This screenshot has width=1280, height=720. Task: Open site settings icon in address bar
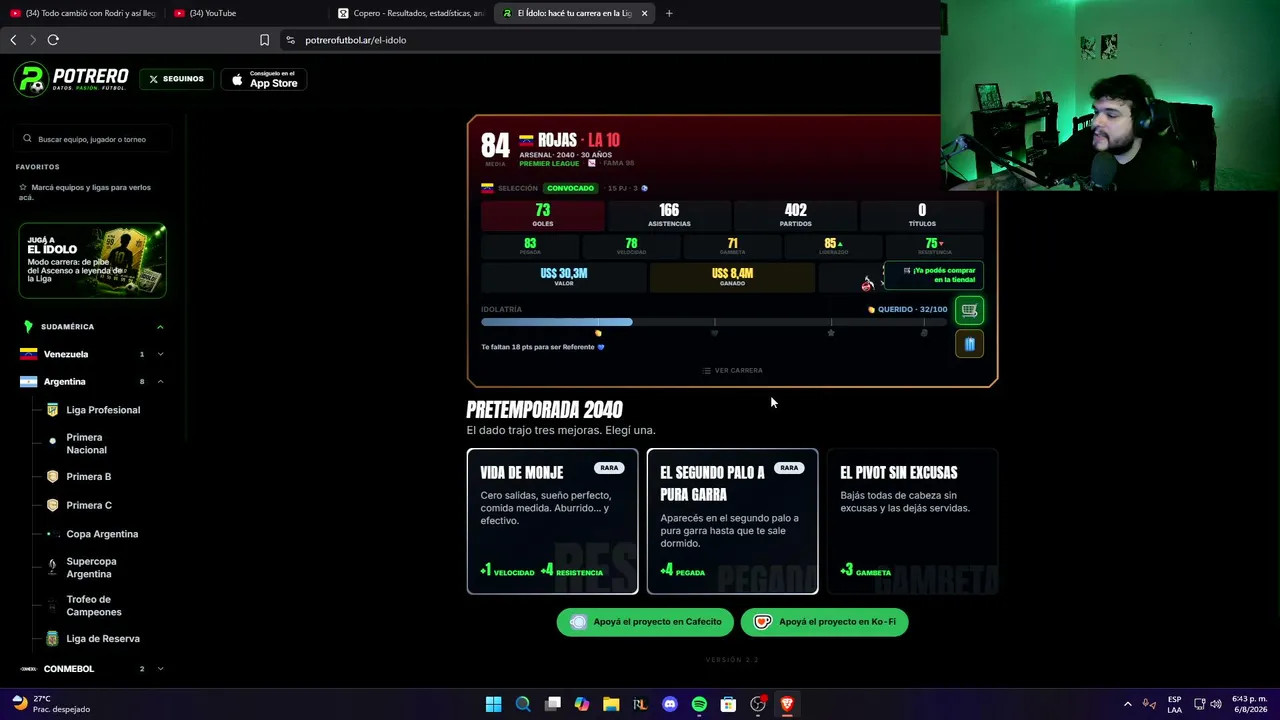pos(290,40)
